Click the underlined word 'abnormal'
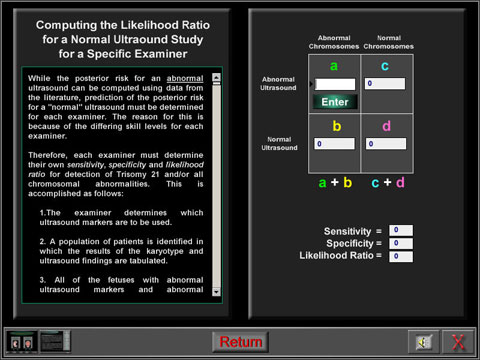 point(185,78)
